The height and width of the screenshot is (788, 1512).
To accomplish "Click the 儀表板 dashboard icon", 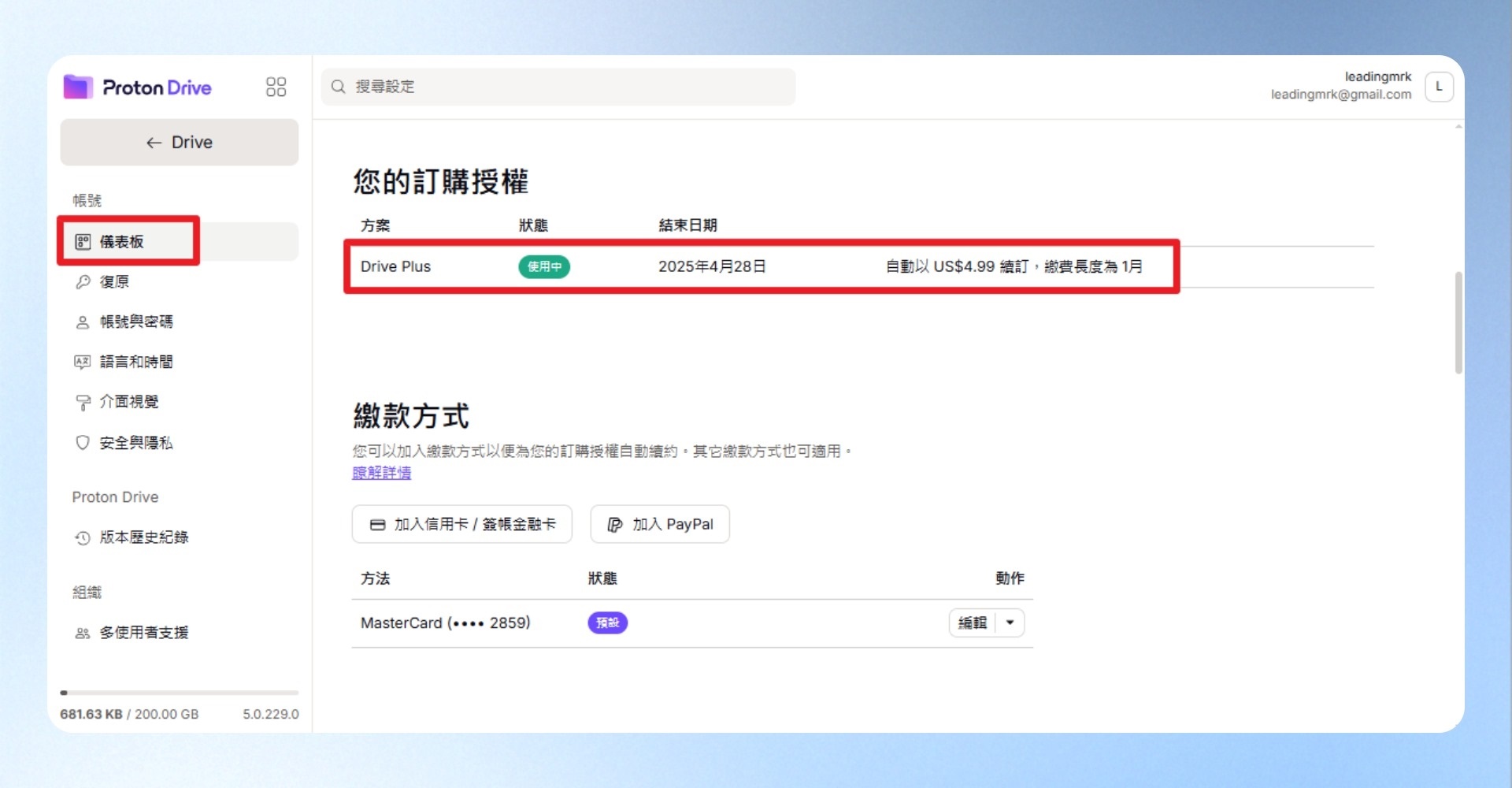I will tap(83, 242).
